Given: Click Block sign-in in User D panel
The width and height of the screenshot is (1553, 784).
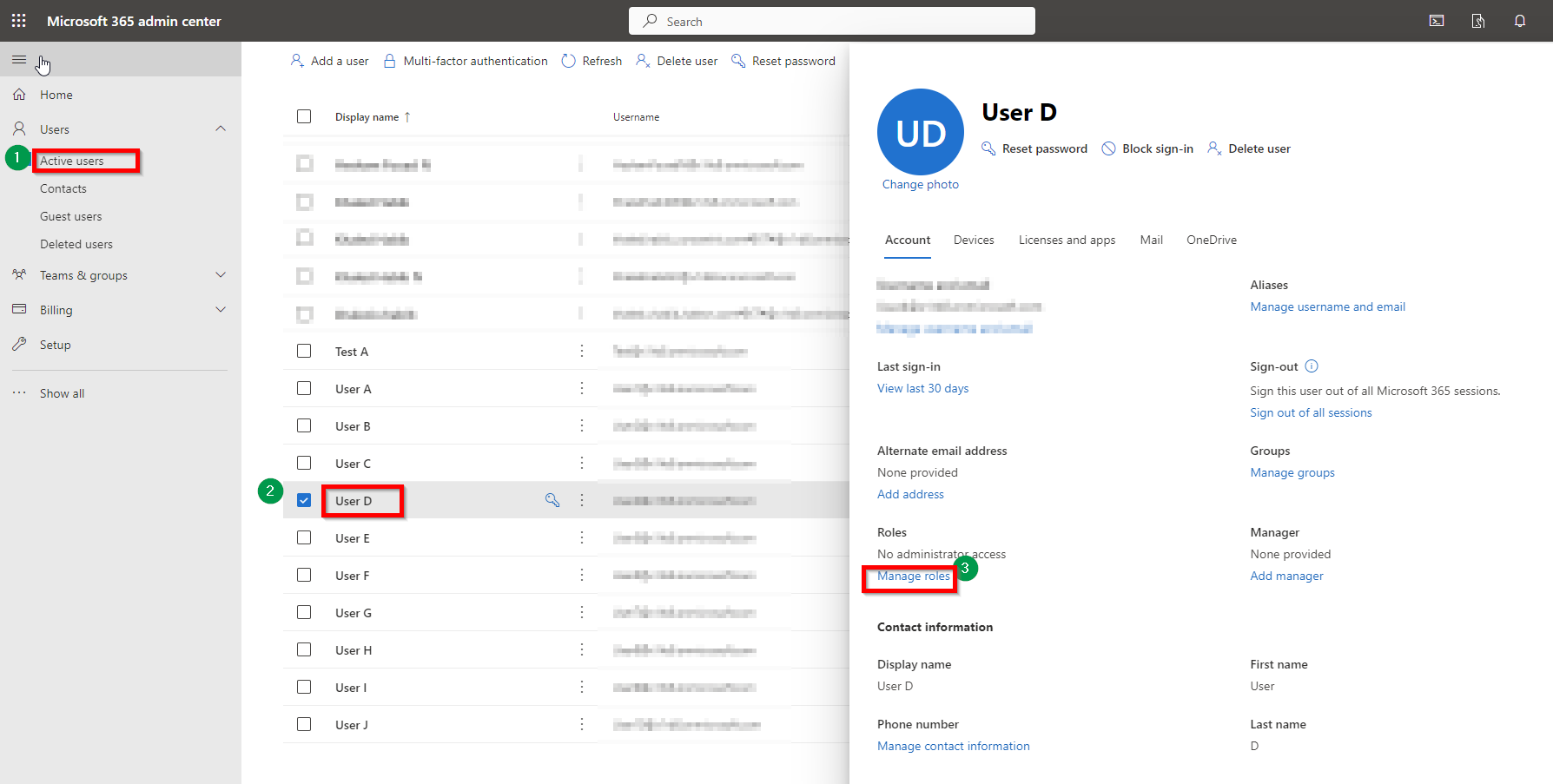Looking at the screenshot, I should 1147,148.
